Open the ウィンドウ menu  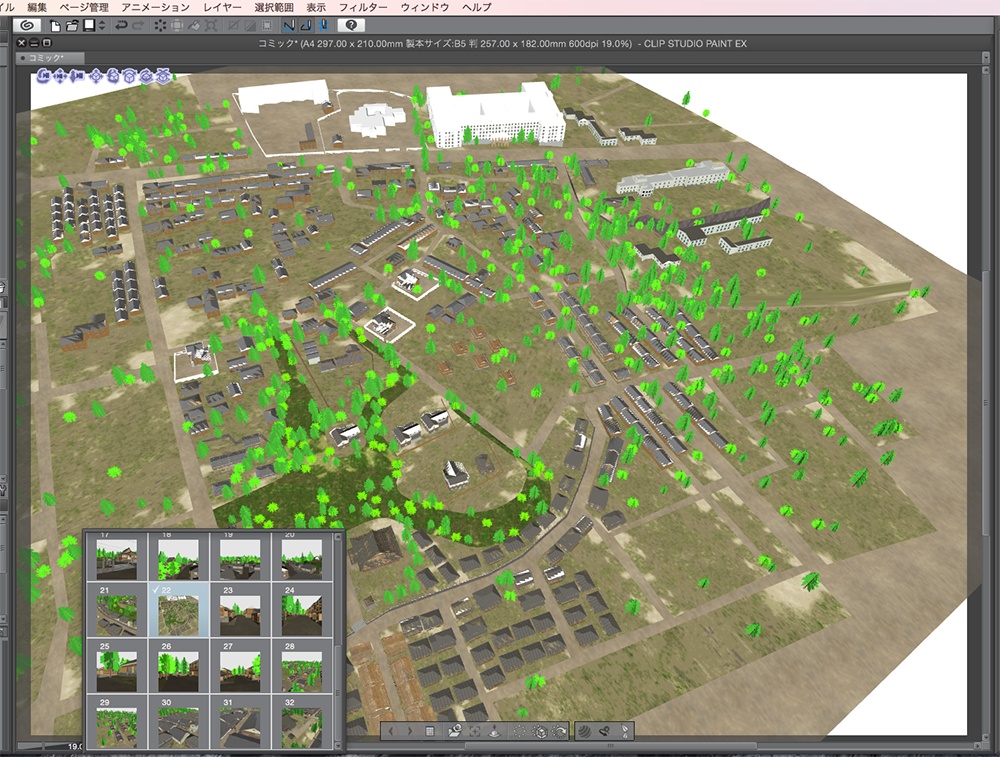tap(425, 7)
